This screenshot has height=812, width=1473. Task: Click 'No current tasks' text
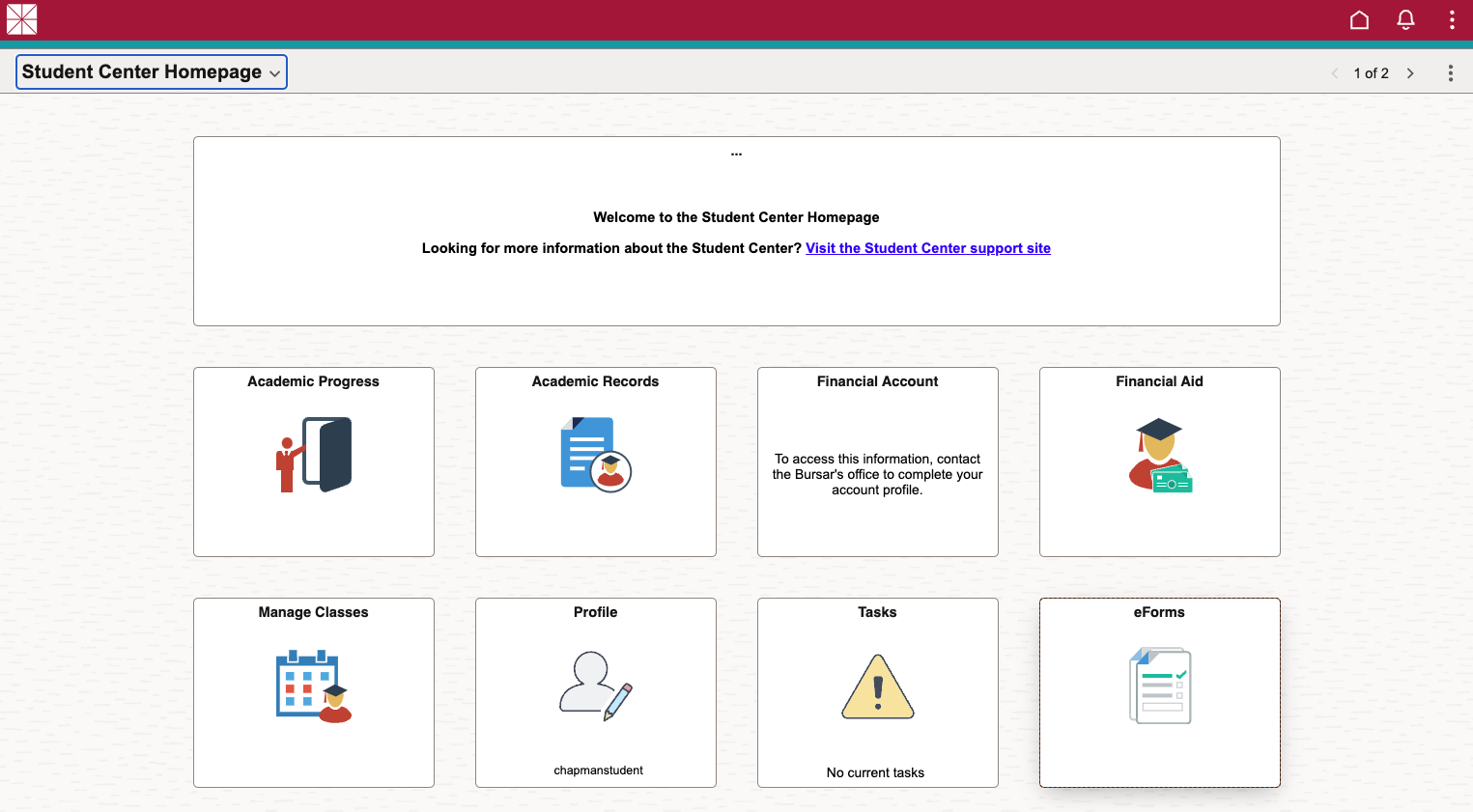pyautogui.click(x=876, y=772)
